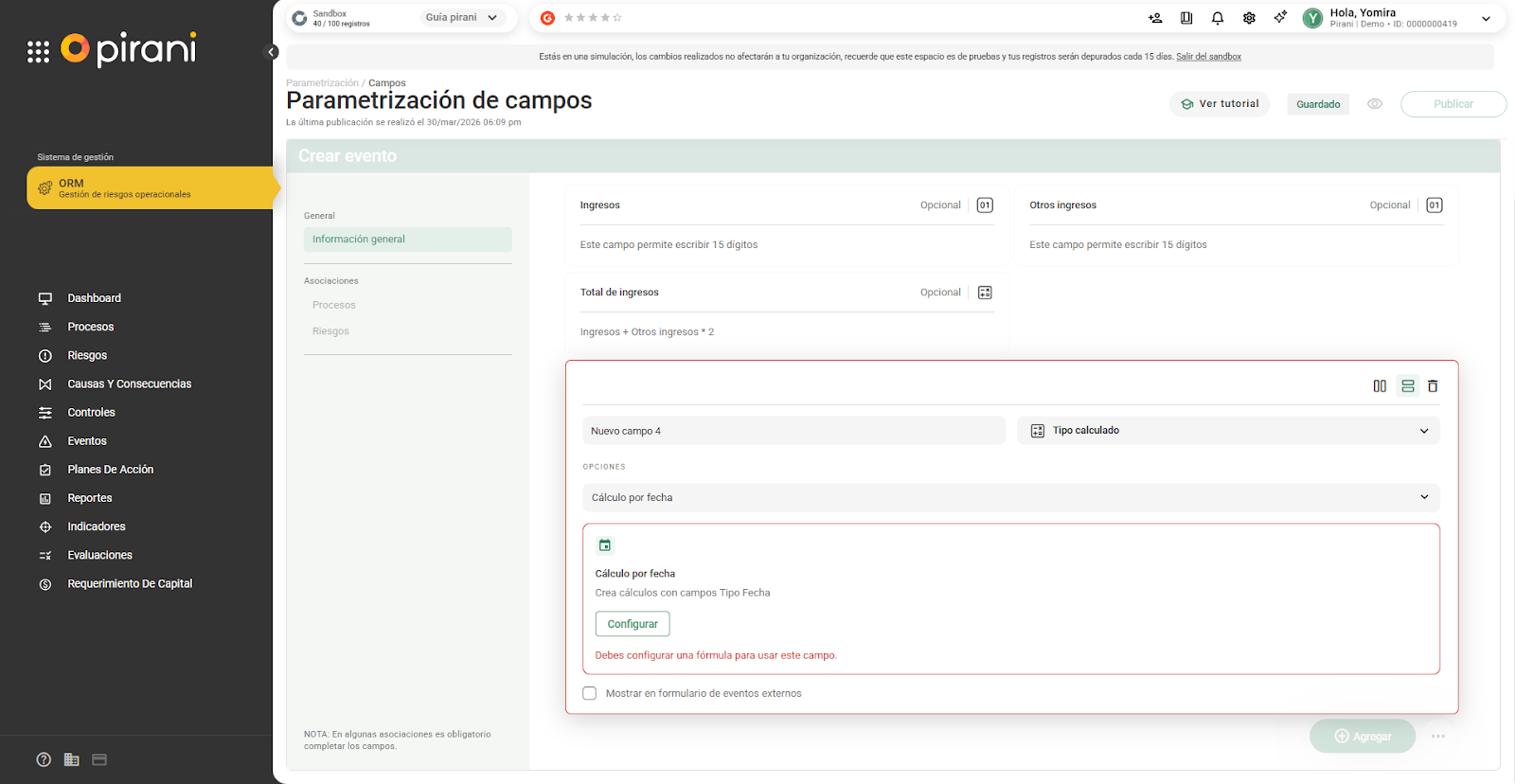Open the Guía pirani dropdown
The image size is (1515, 784).
[461, 18]
